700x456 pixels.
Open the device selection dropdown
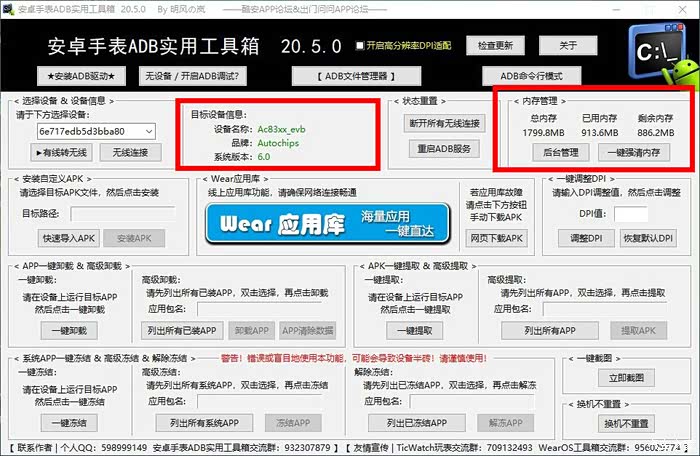click(96, 131)
